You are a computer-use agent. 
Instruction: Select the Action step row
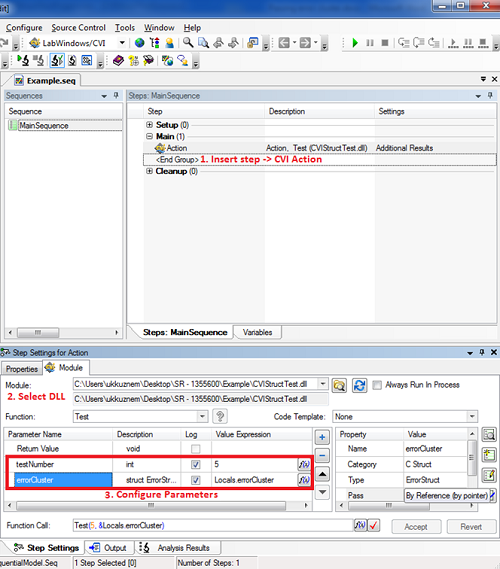pos(319,148)
